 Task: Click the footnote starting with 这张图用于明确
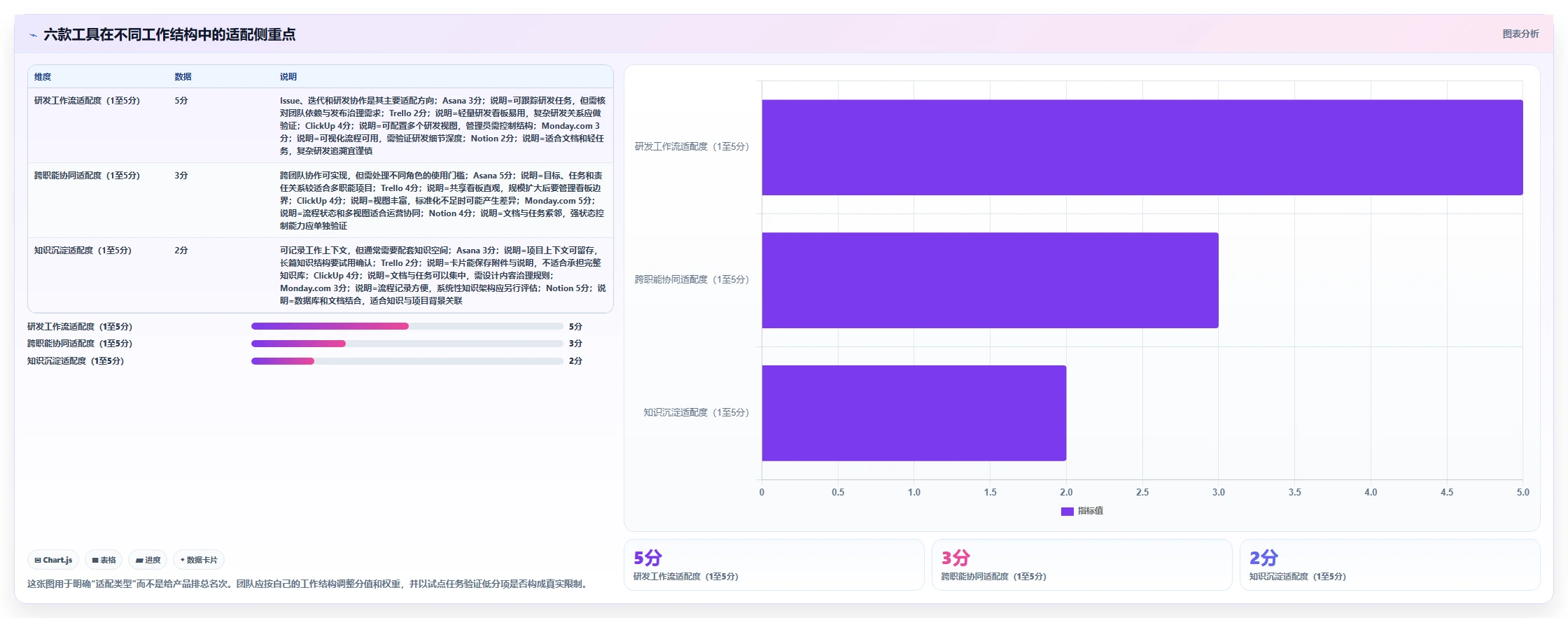[x=308, y=584]
